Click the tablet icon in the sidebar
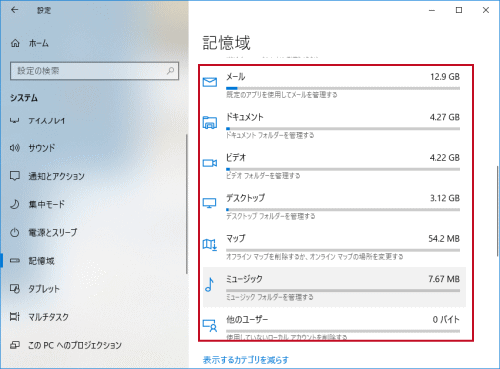500x369 pixels. click(15, 289)
